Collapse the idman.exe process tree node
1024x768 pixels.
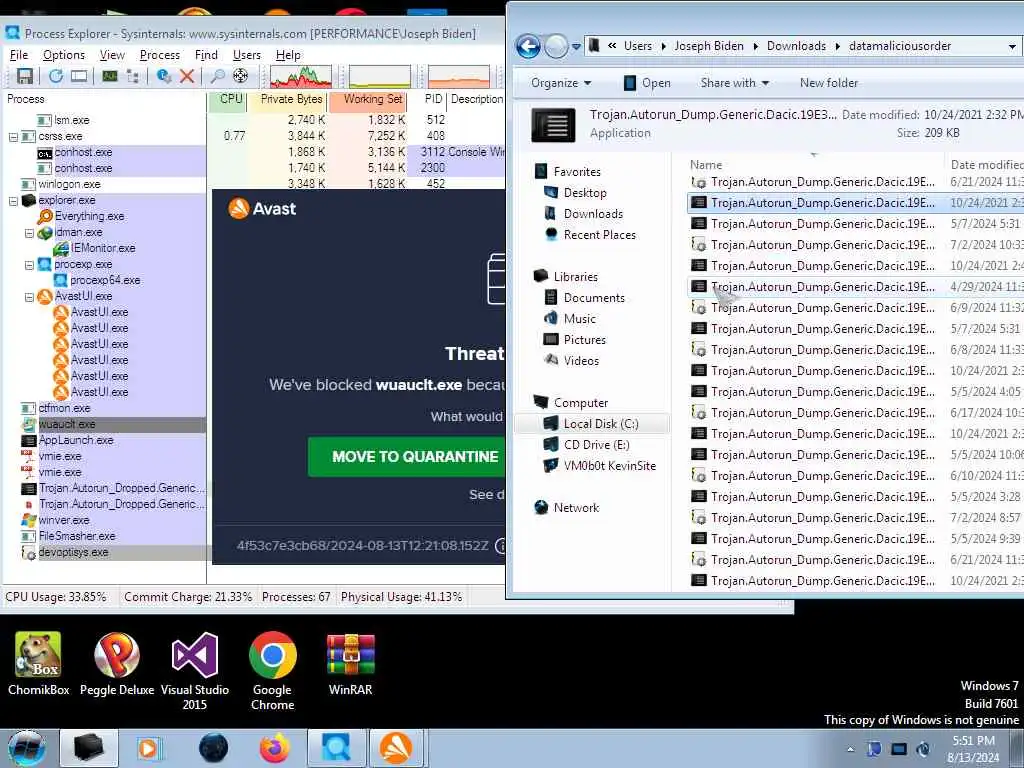click(x=29, y=232)
